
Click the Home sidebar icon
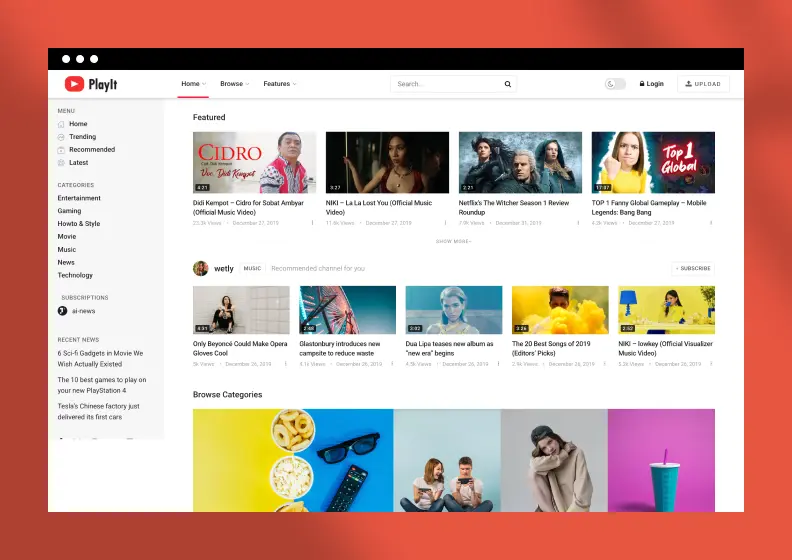[61, 124]
